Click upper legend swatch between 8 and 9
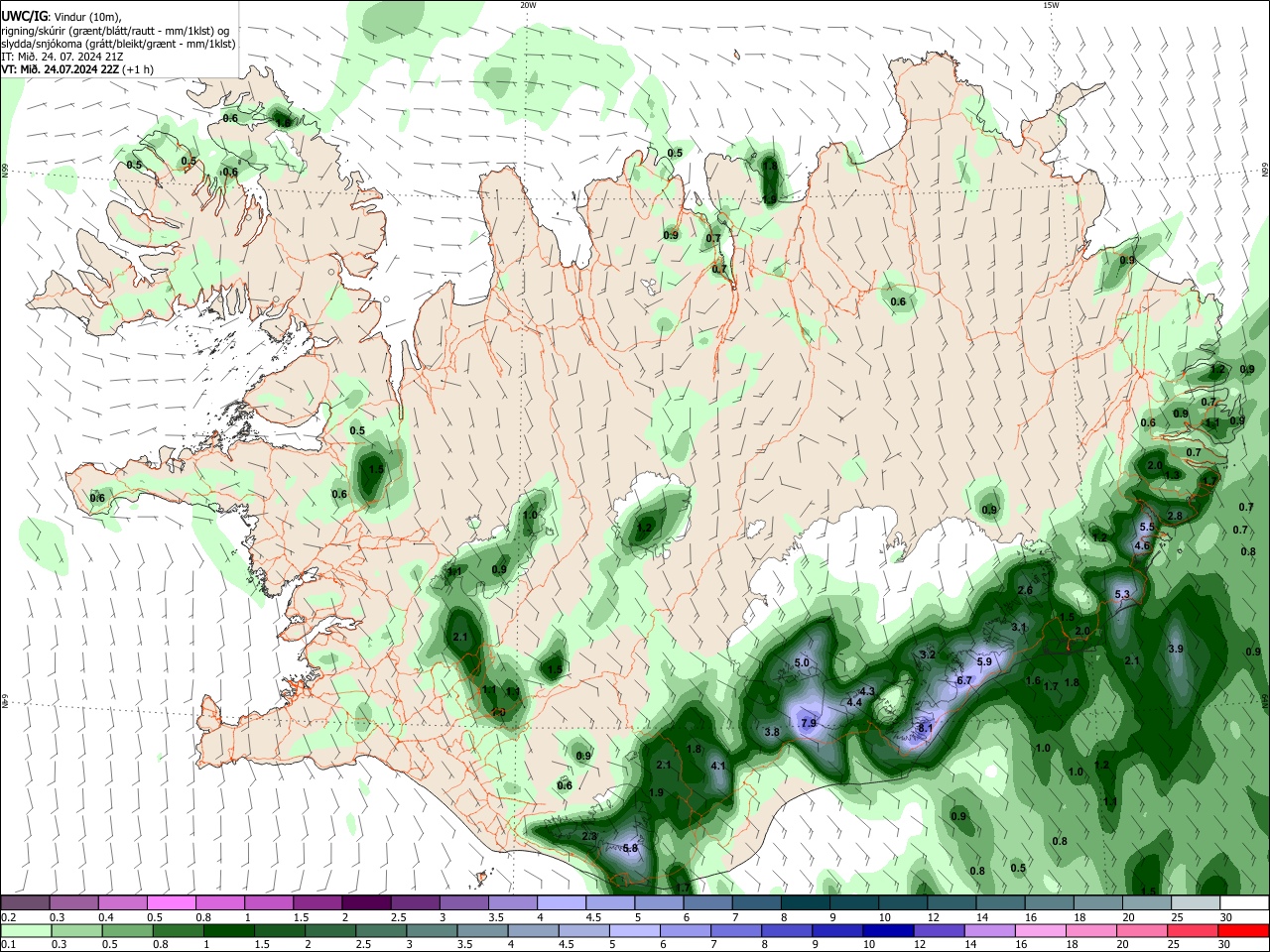Screen dimensions: 1270x952 [806, 902]
